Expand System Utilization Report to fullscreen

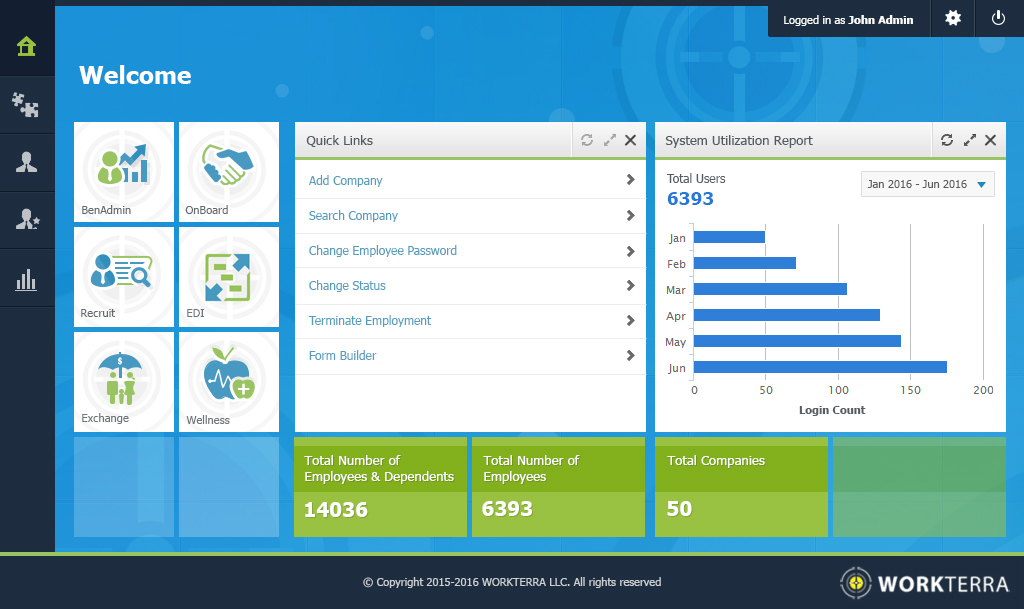pyautogui.click(x=969, y=141)
